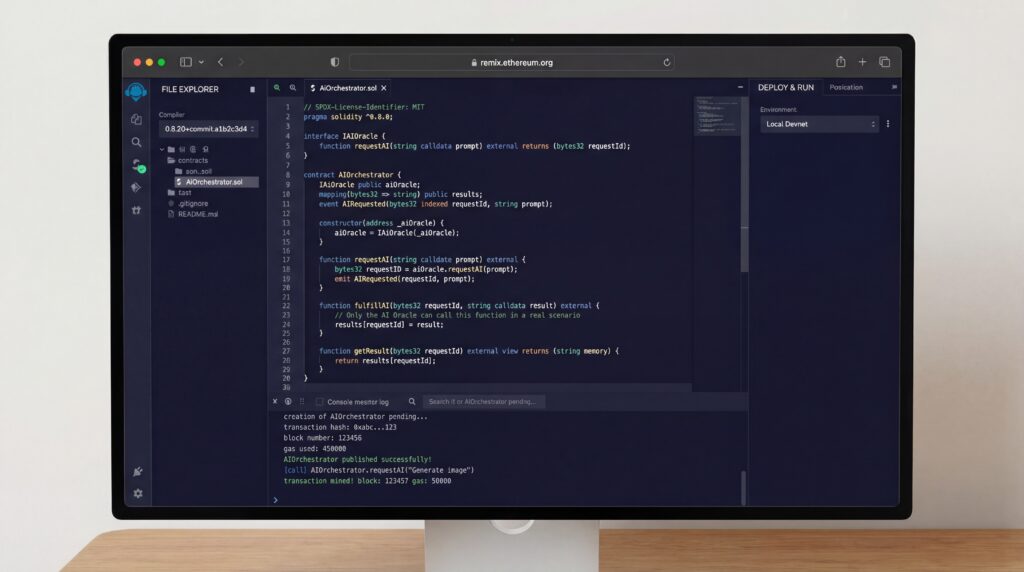Click the search magnifier in terminal toolbar
Viewport: 1024px width, 572px height.
(x=412, y=402)
